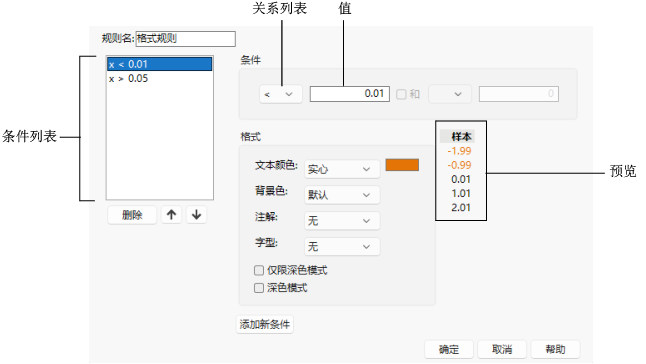The height and width of the screenshot is (364, 646).
Task: Open the disabled second relation dropdown
Action: click(450, 94)
